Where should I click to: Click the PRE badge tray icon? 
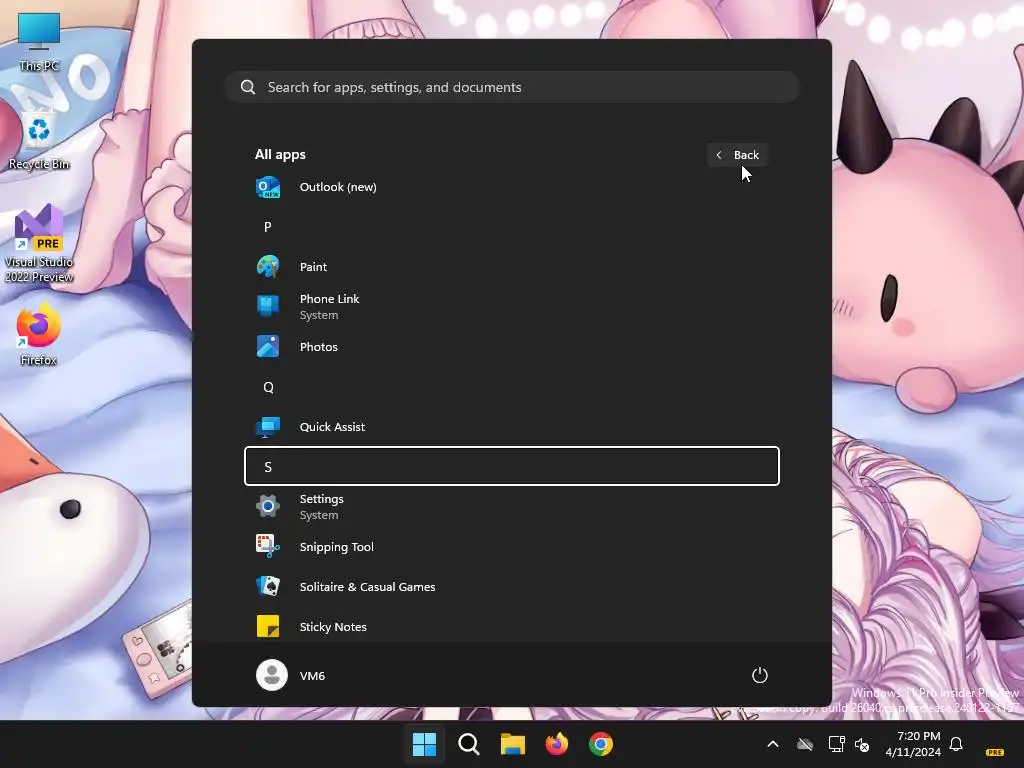click(x=995, y=752)
